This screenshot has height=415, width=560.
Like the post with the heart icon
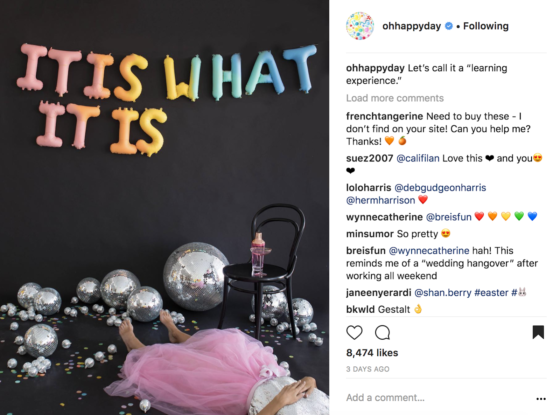click(354, 332)
